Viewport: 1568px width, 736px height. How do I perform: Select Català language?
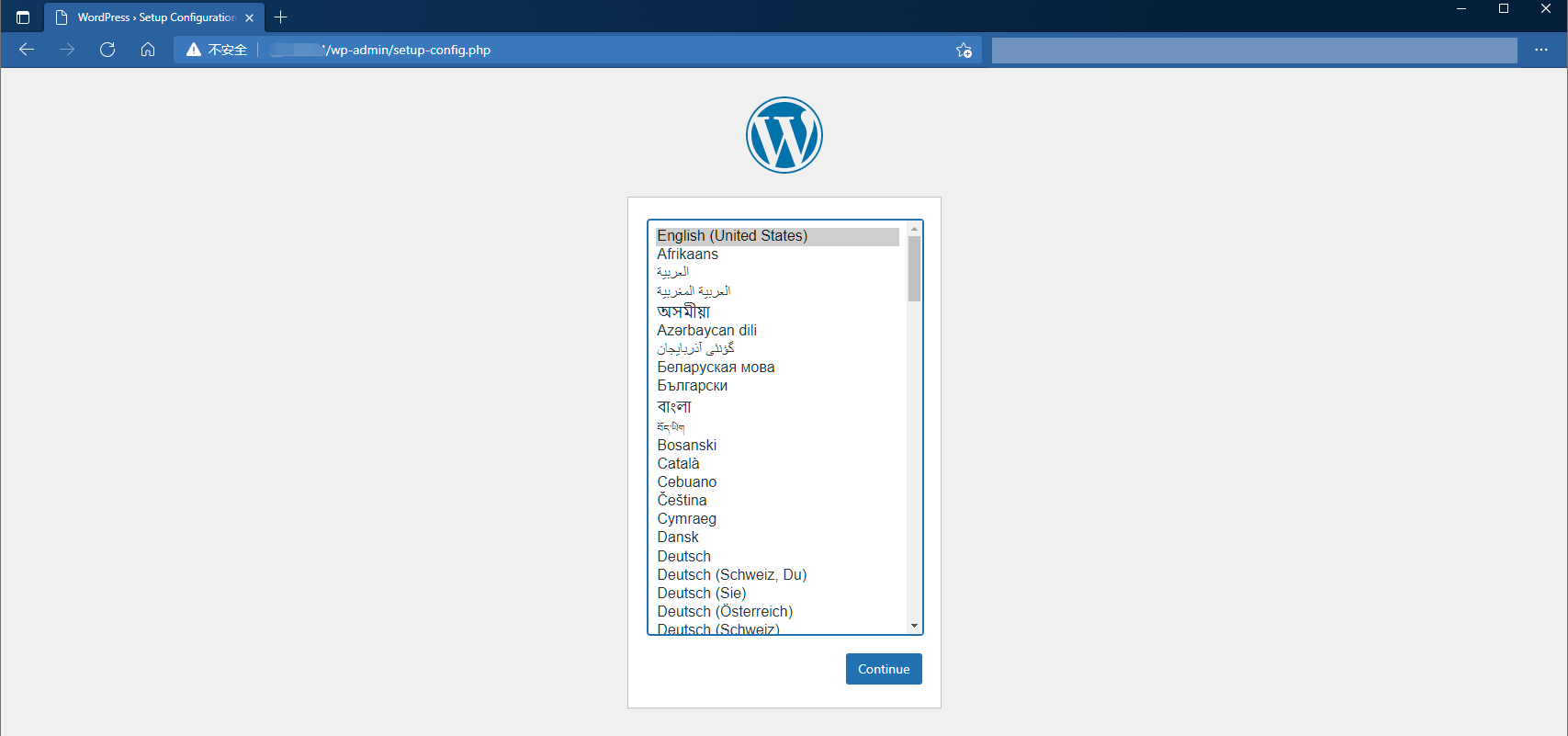[x=777, y=463]
